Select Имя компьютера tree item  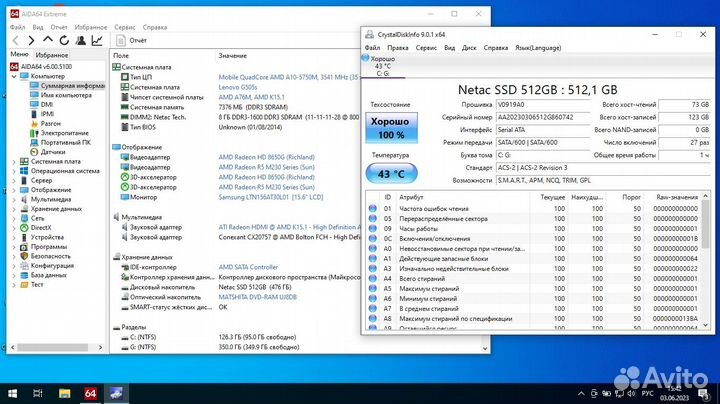point(61,95)
